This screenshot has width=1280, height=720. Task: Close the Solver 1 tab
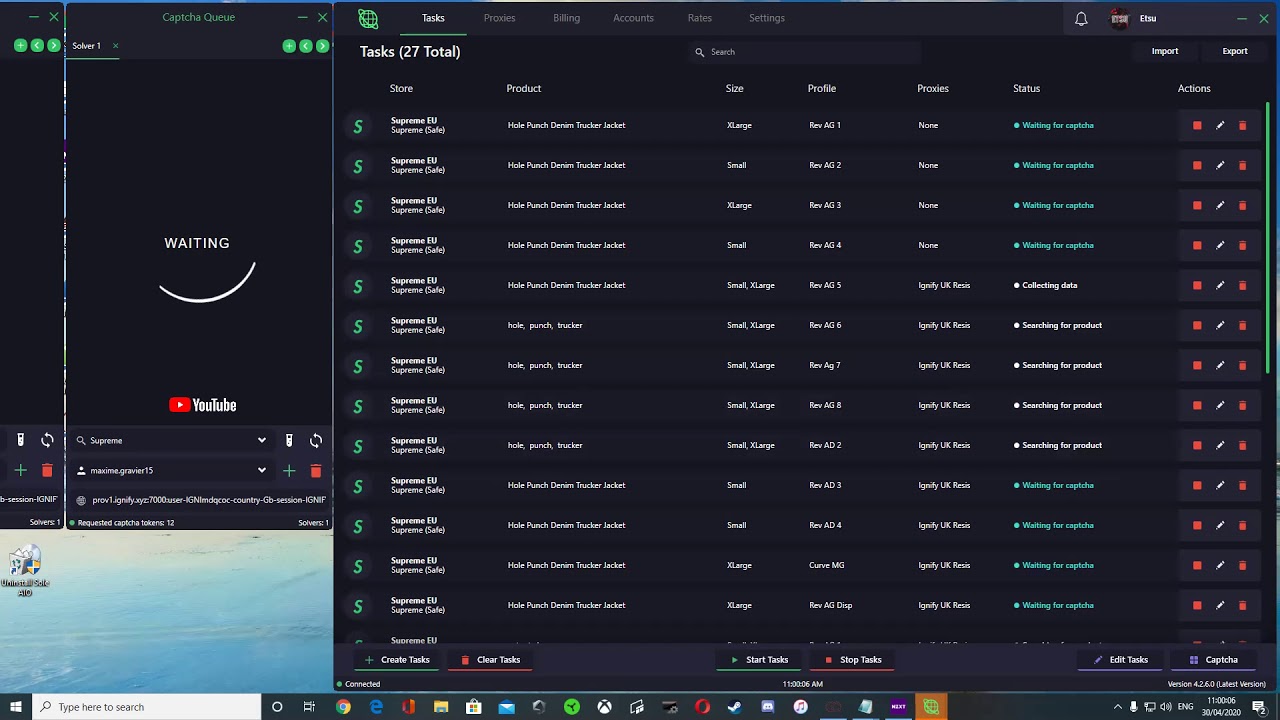click(115, 46)
